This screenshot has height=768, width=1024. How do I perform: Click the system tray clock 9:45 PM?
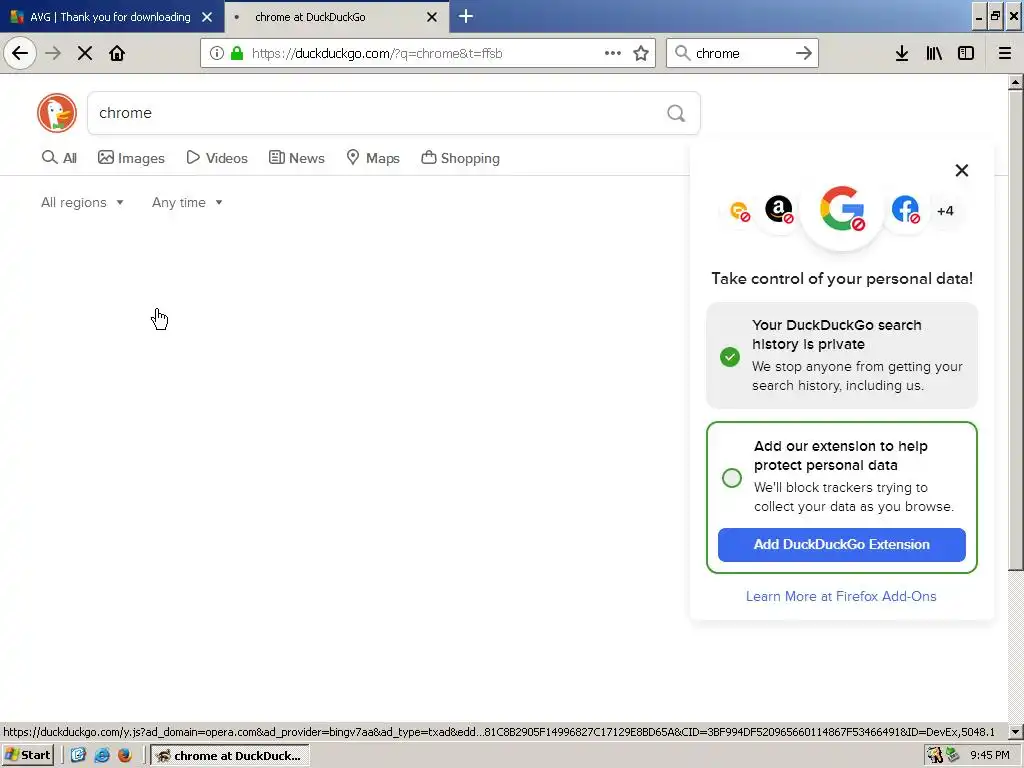989,756
